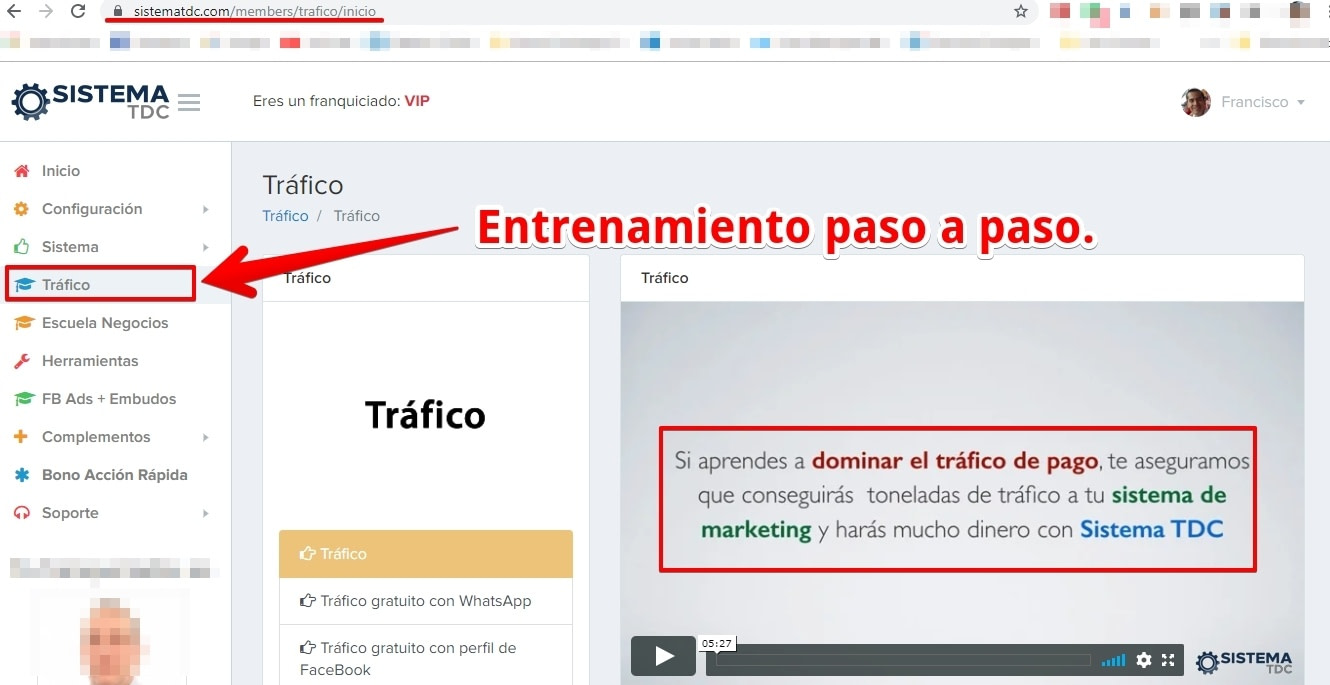Click the browser forward arrow
This screenshot has width=1330, height=685.
45,11
